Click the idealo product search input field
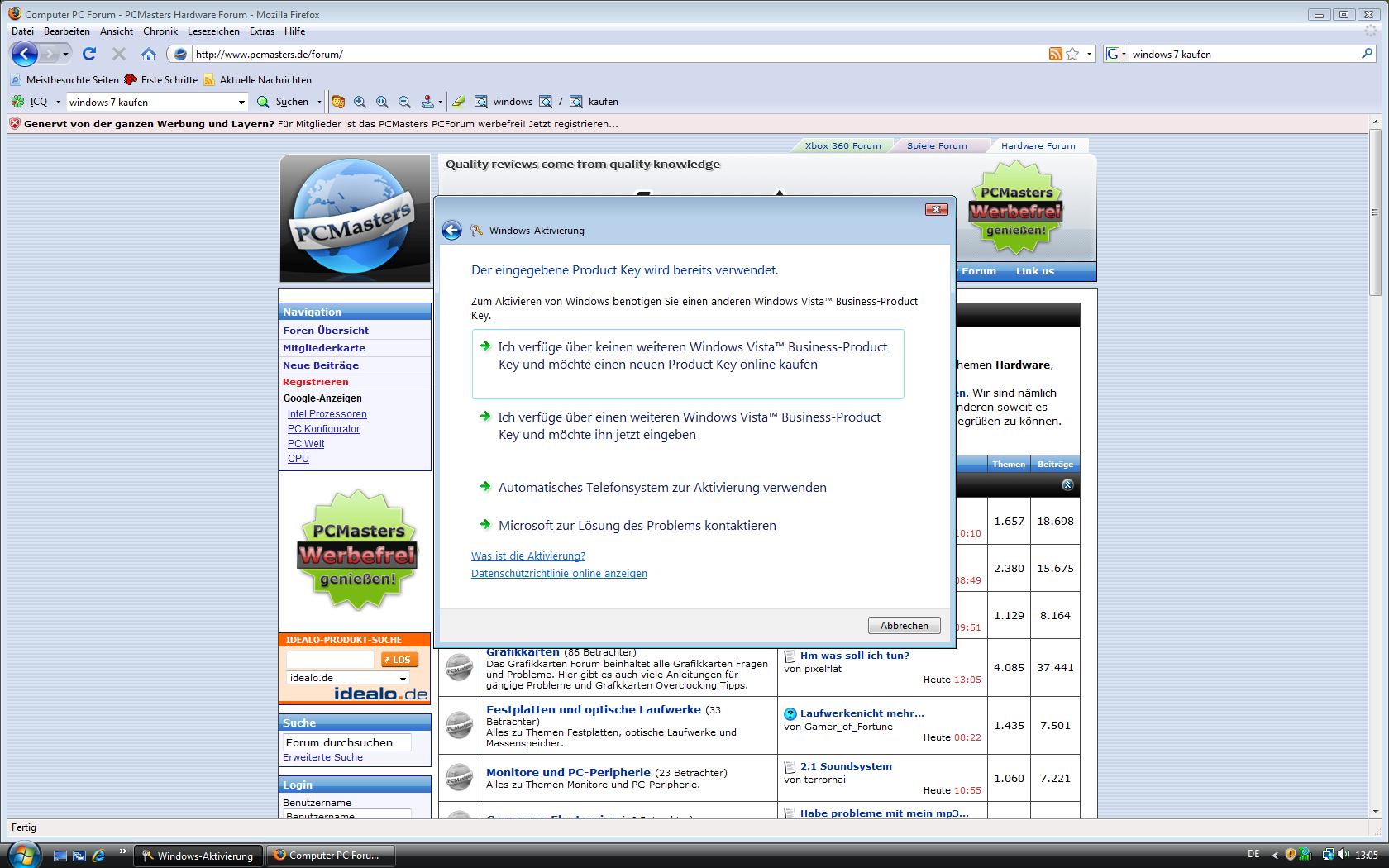This screenshot has height=868, width=1389. point(330,660)
